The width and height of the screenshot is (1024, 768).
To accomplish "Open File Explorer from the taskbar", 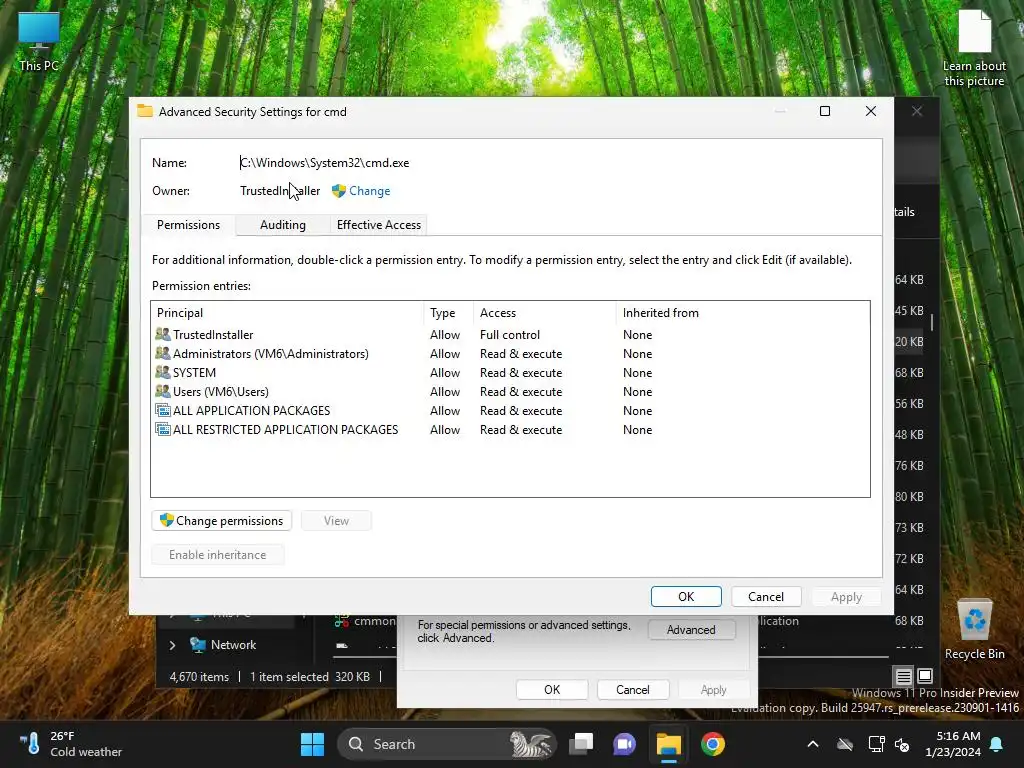I will pos(668,744).
